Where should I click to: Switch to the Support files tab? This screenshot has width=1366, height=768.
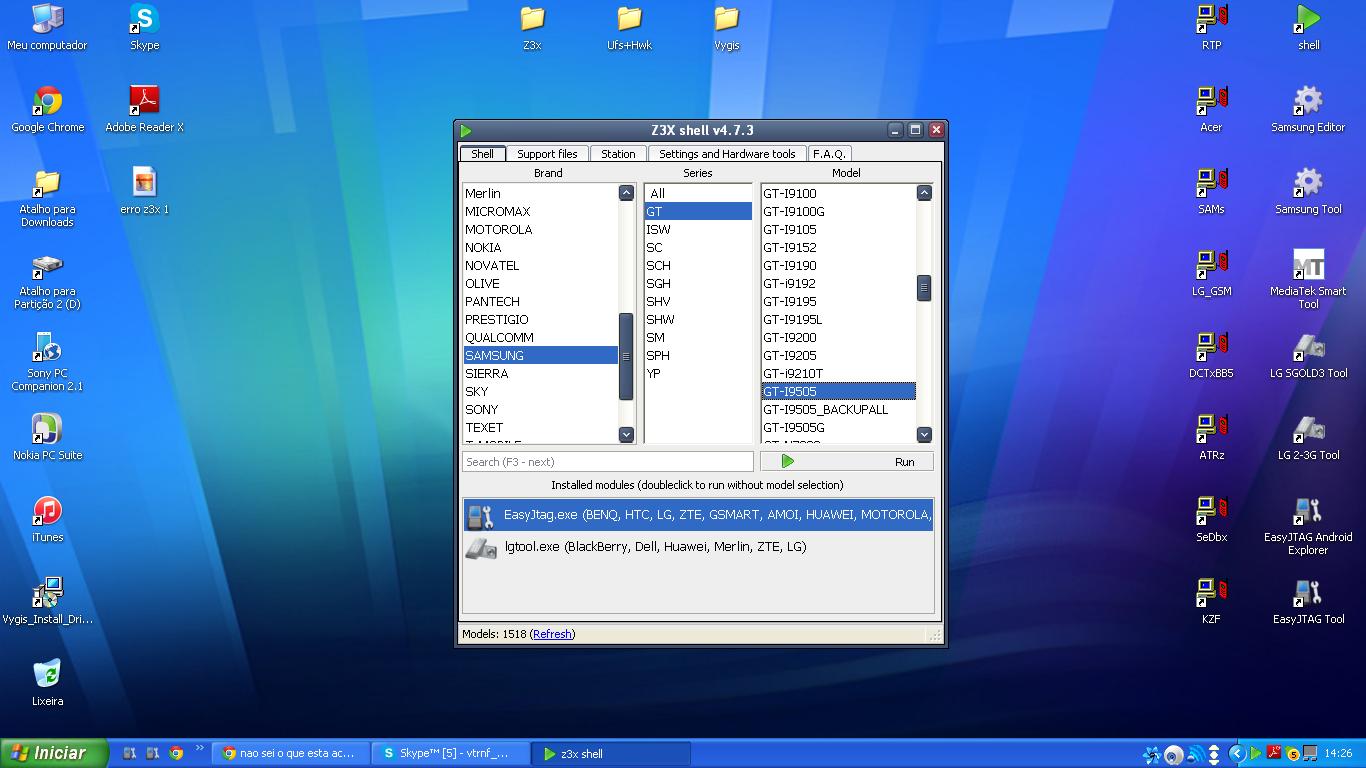(x=547, y=154)
